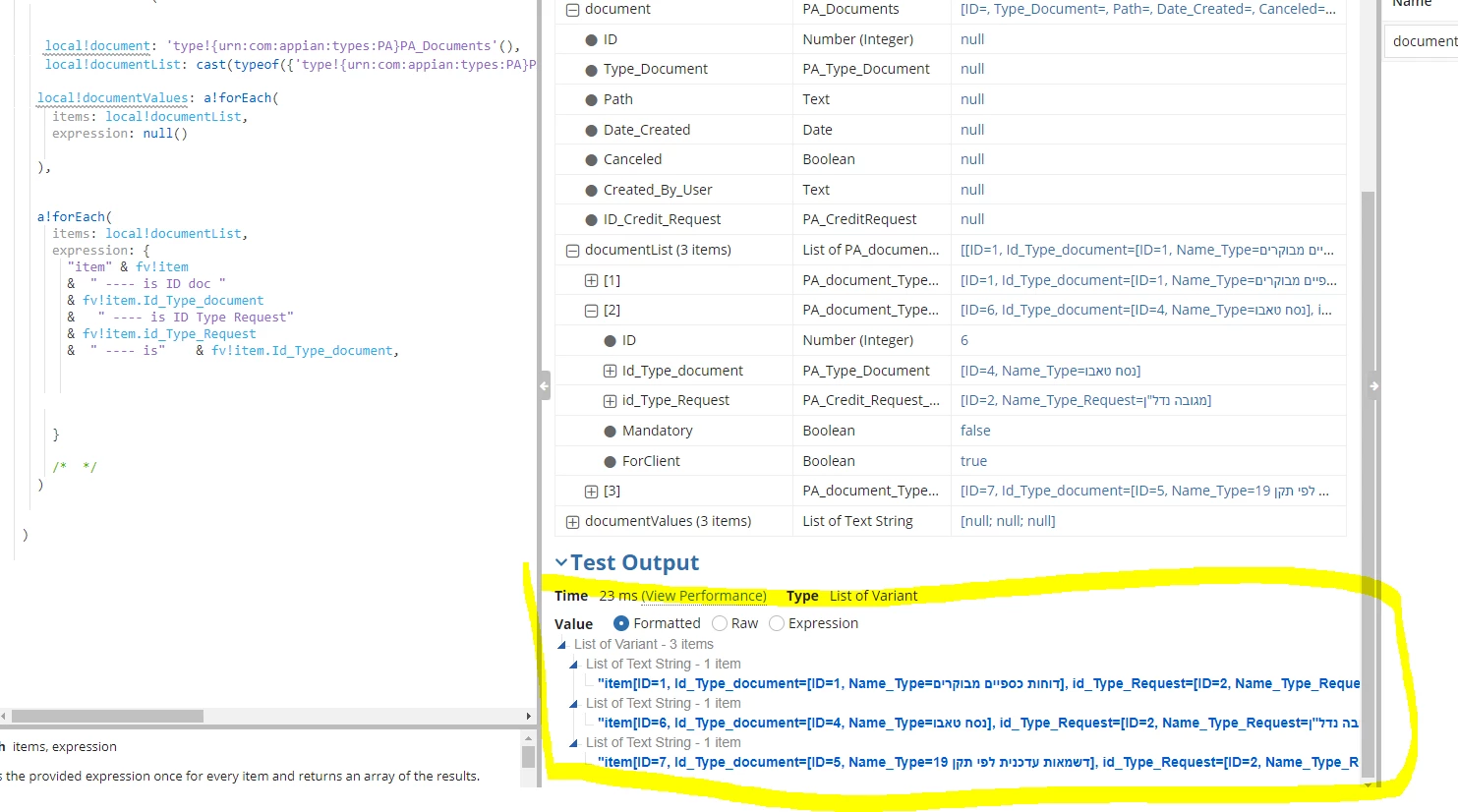Screen dimensions: 1458x812
Task: Click the List of Text String type cell
Action: [871, 521]
